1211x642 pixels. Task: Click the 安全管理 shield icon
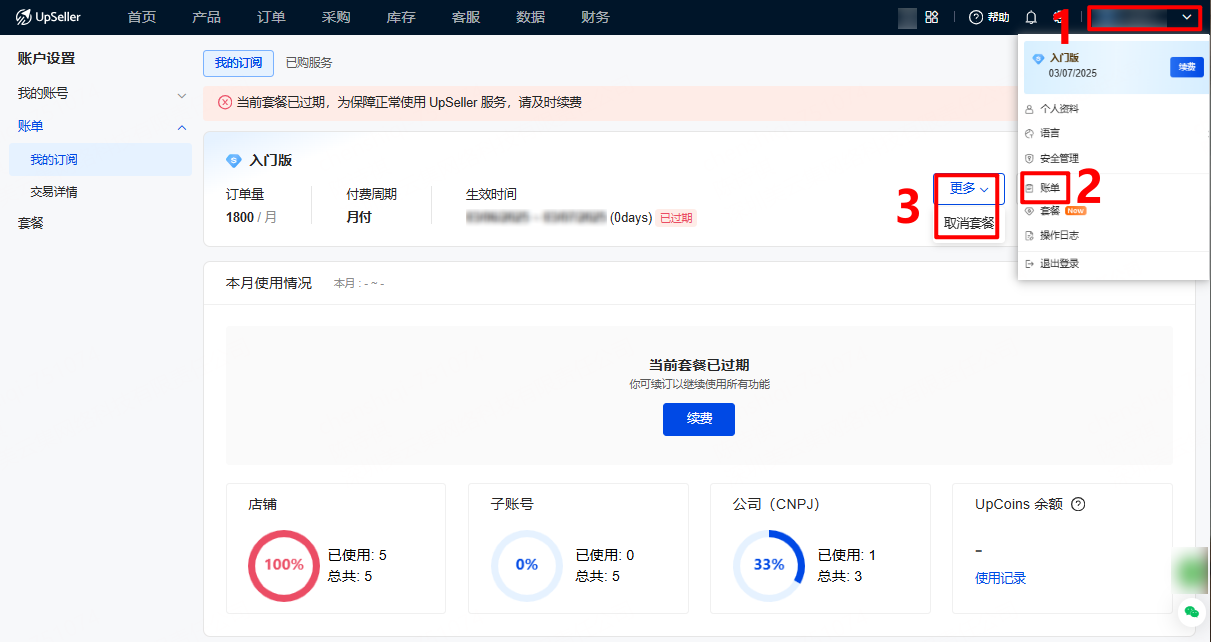[1030, 158]
